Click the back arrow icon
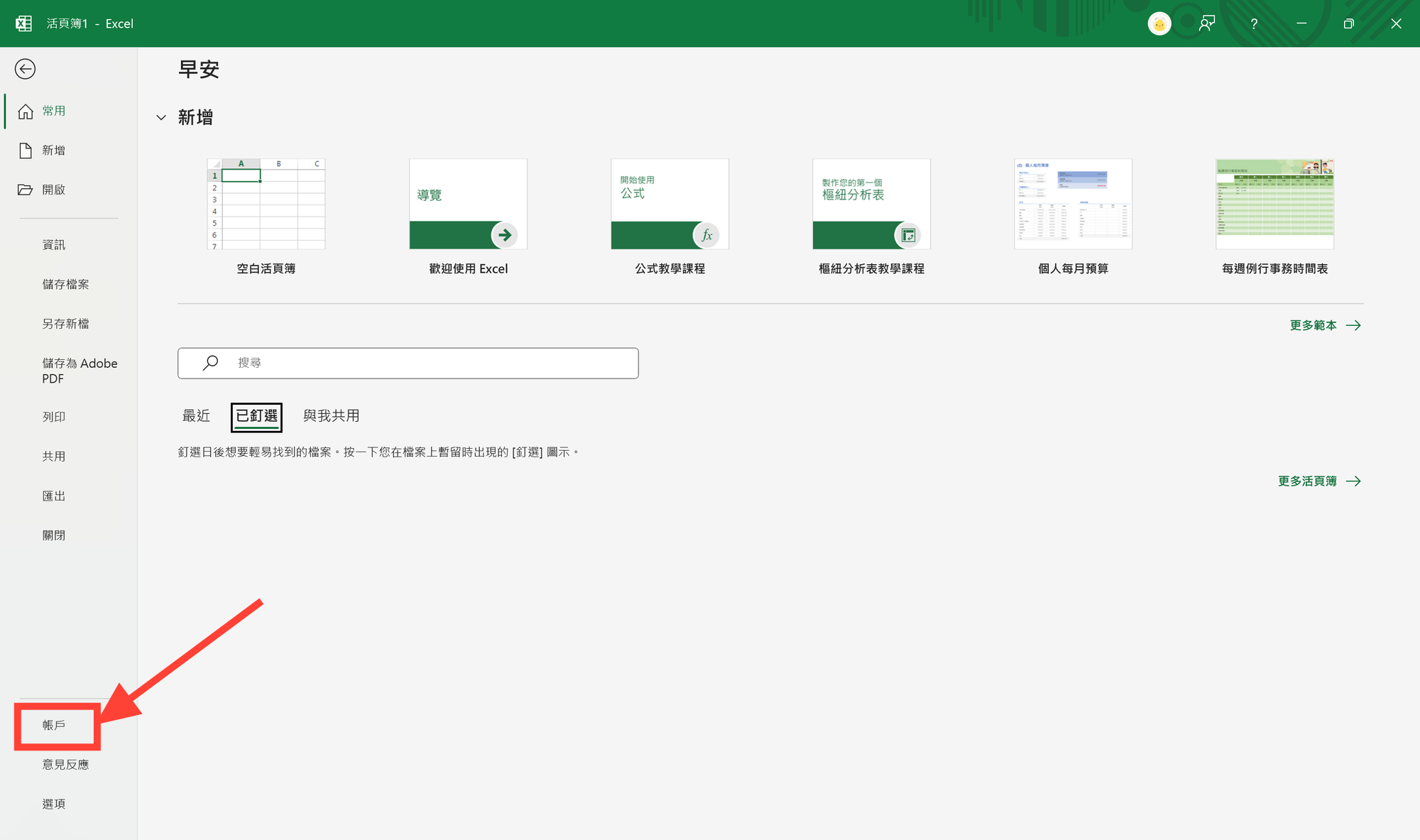 [25, 69]
